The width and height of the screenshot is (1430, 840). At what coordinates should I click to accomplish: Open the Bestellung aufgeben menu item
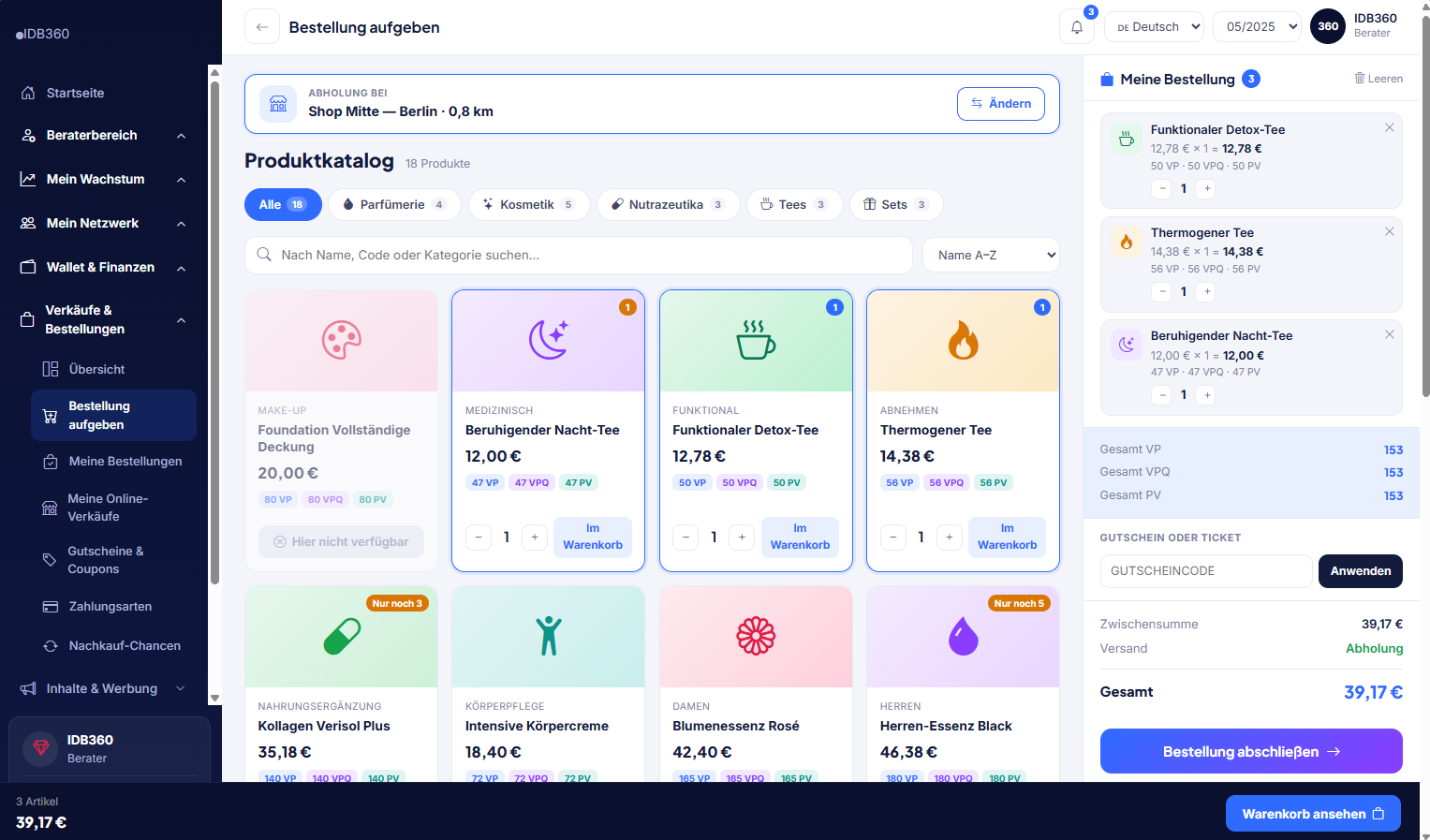(x=113, y=415)
